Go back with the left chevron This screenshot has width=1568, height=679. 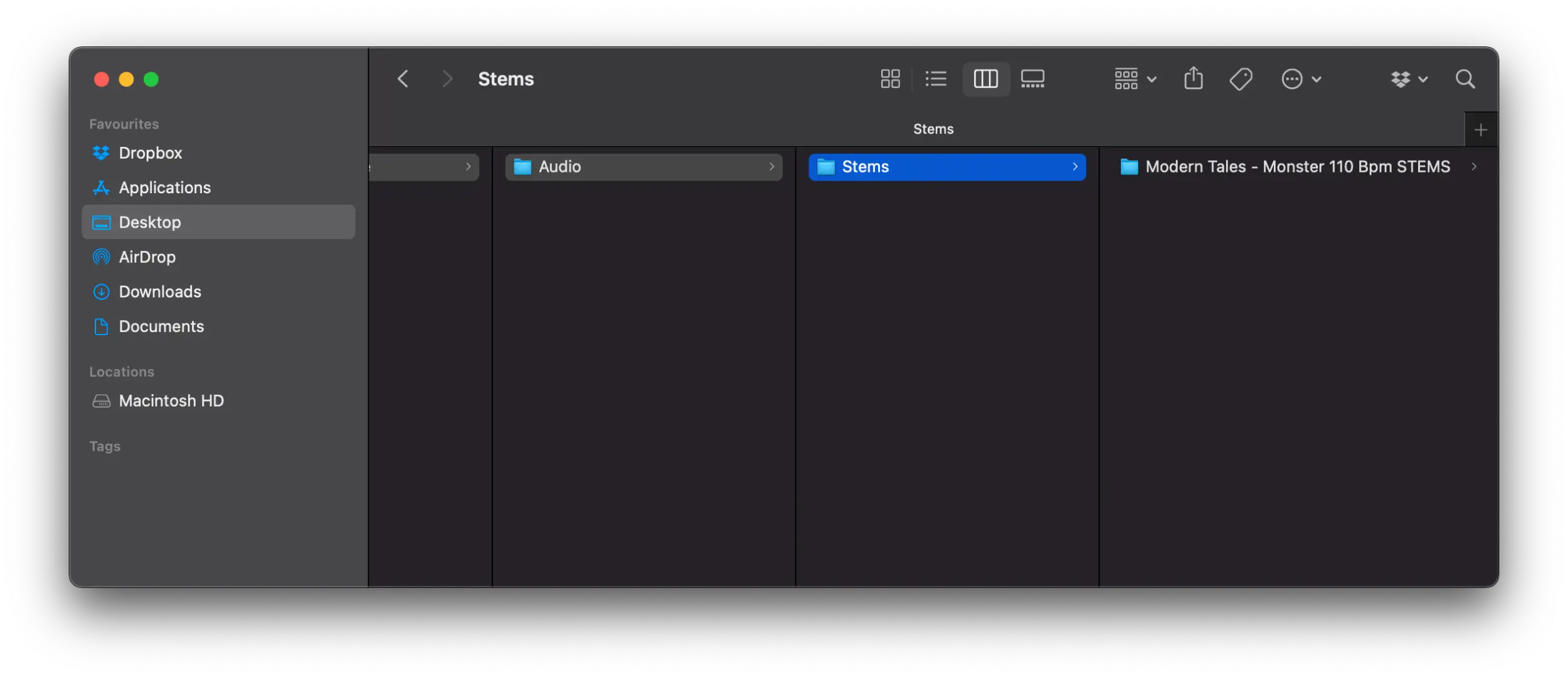point(403,79)
